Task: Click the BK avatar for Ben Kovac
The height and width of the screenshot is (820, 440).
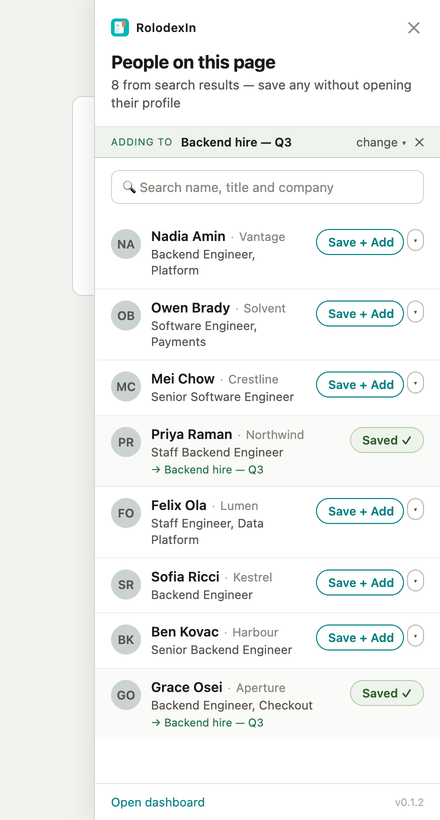Action: (126, 640)
